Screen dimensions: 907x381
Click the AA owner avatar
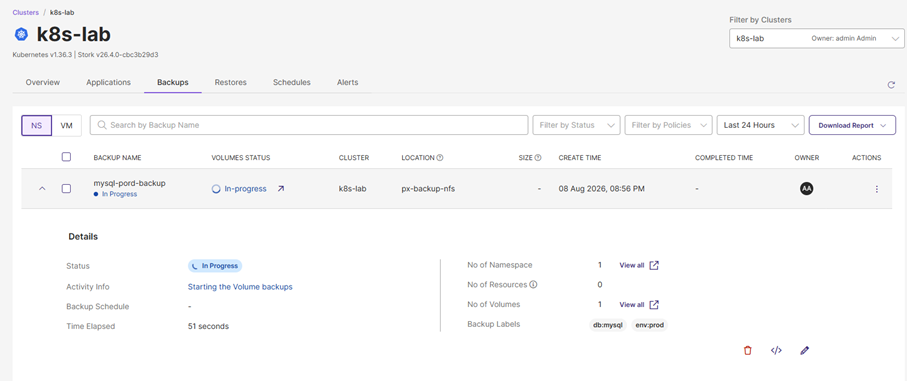tap(806, 188)
